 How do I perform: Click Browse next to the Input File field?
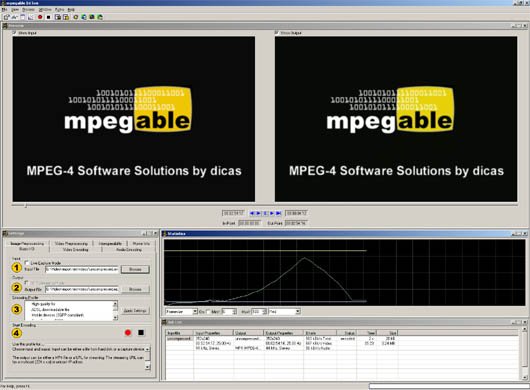coord(135,269)
